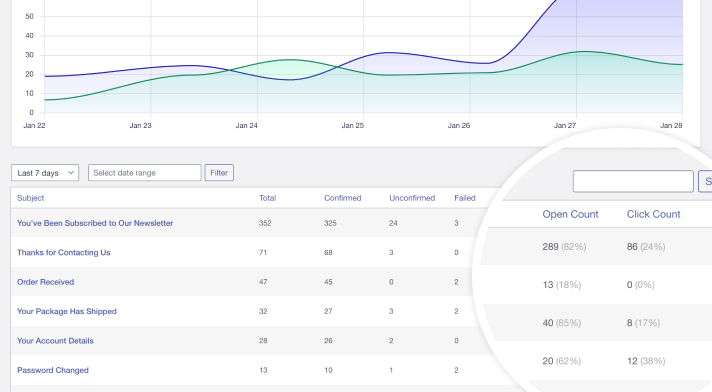
Task: Sort by Confirmed column header
Action: point(342,198)
